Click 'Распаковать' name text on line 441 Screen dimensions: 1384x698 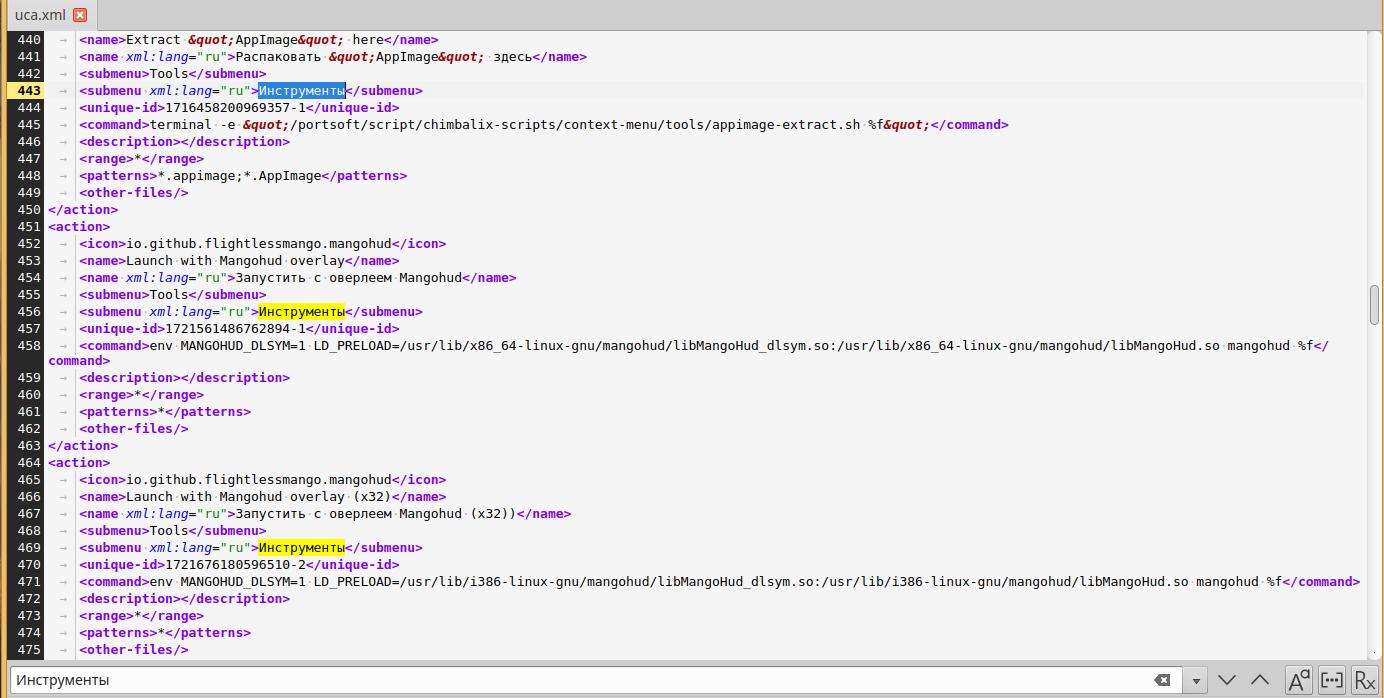pos(278,57)
